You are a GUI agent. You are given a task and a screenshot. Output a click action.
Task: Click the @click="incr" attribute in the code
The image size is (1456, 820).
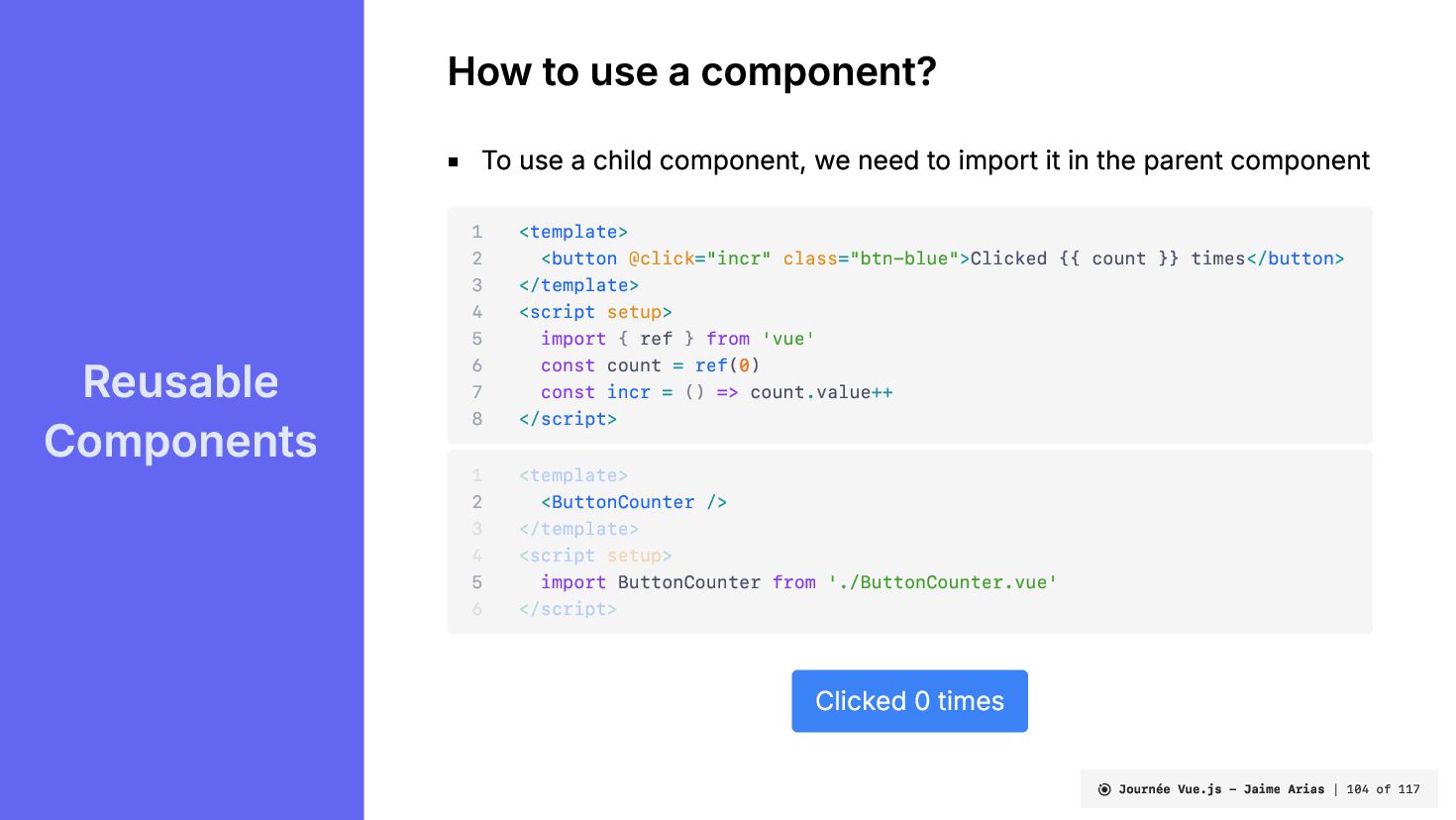point(699,258)
